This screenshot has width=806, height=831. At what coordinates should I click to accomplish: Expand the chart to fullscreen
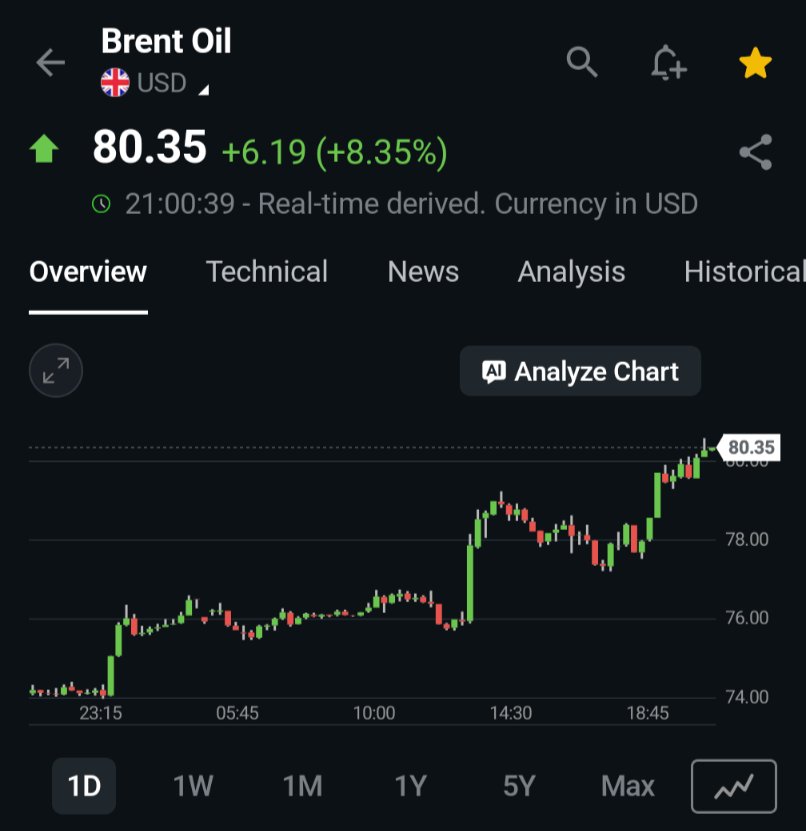[56, 370]
